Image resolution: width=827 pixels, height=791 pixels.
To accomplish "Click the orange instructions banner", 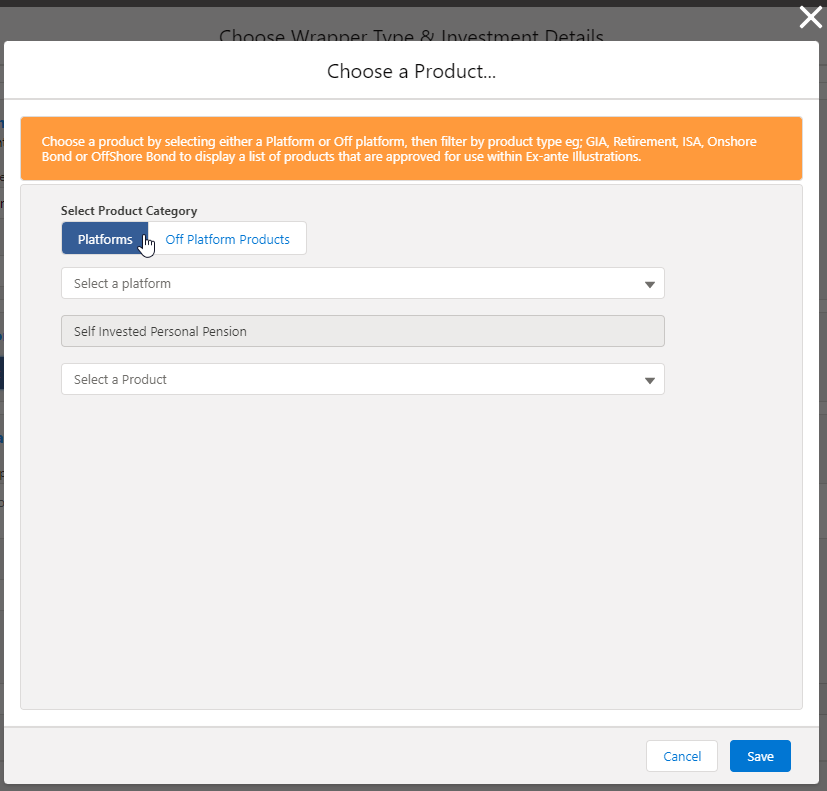I will point(411,148).
